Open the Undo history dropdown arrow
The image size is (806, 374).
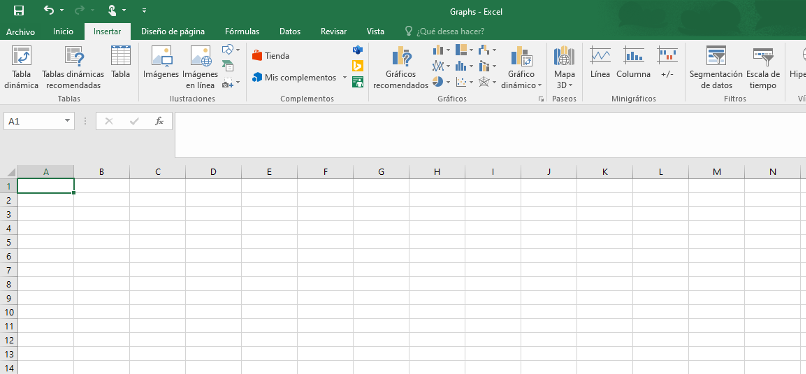coord(62,10)
